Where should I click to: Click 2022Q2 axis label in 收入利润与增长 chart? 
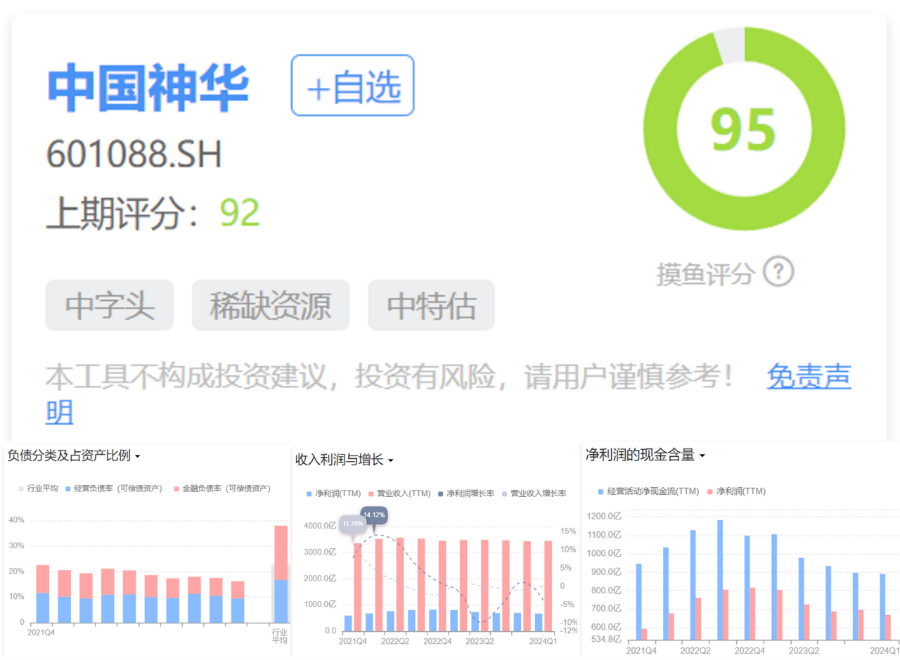point(395,641)
